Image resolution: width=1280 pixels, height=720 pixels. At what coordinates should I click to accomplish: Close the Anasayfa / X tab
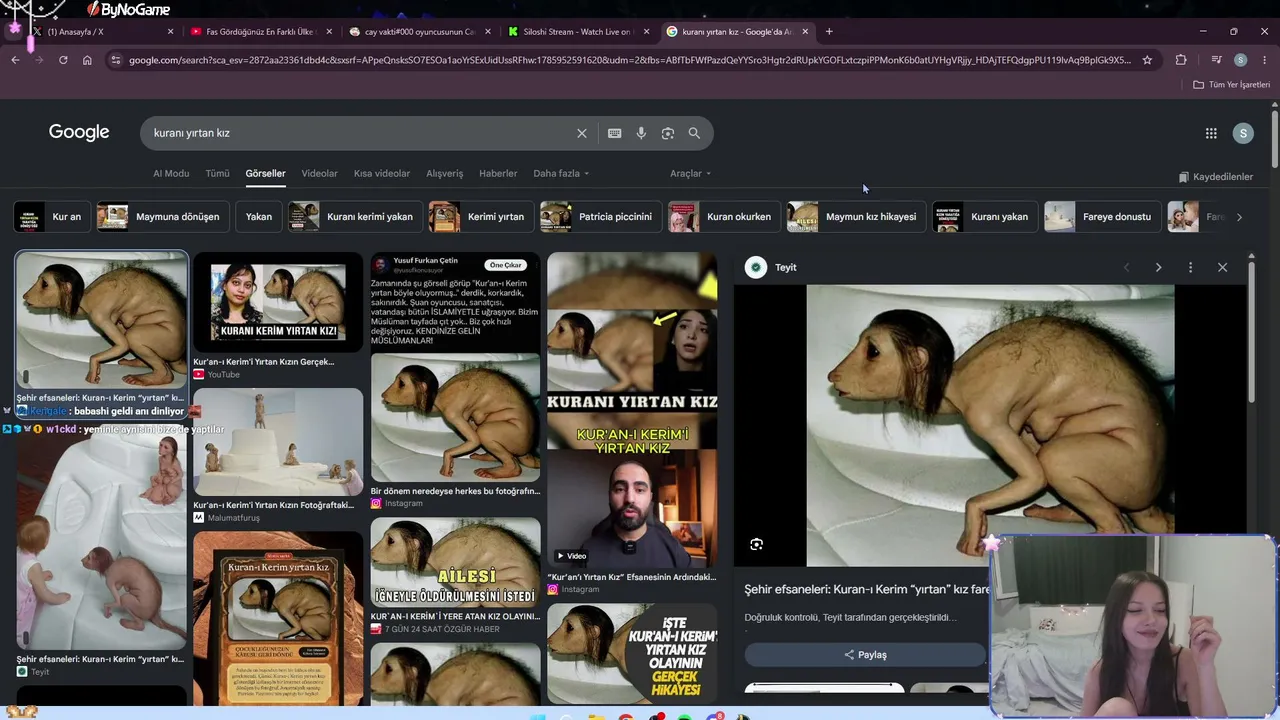pos(170,31)
